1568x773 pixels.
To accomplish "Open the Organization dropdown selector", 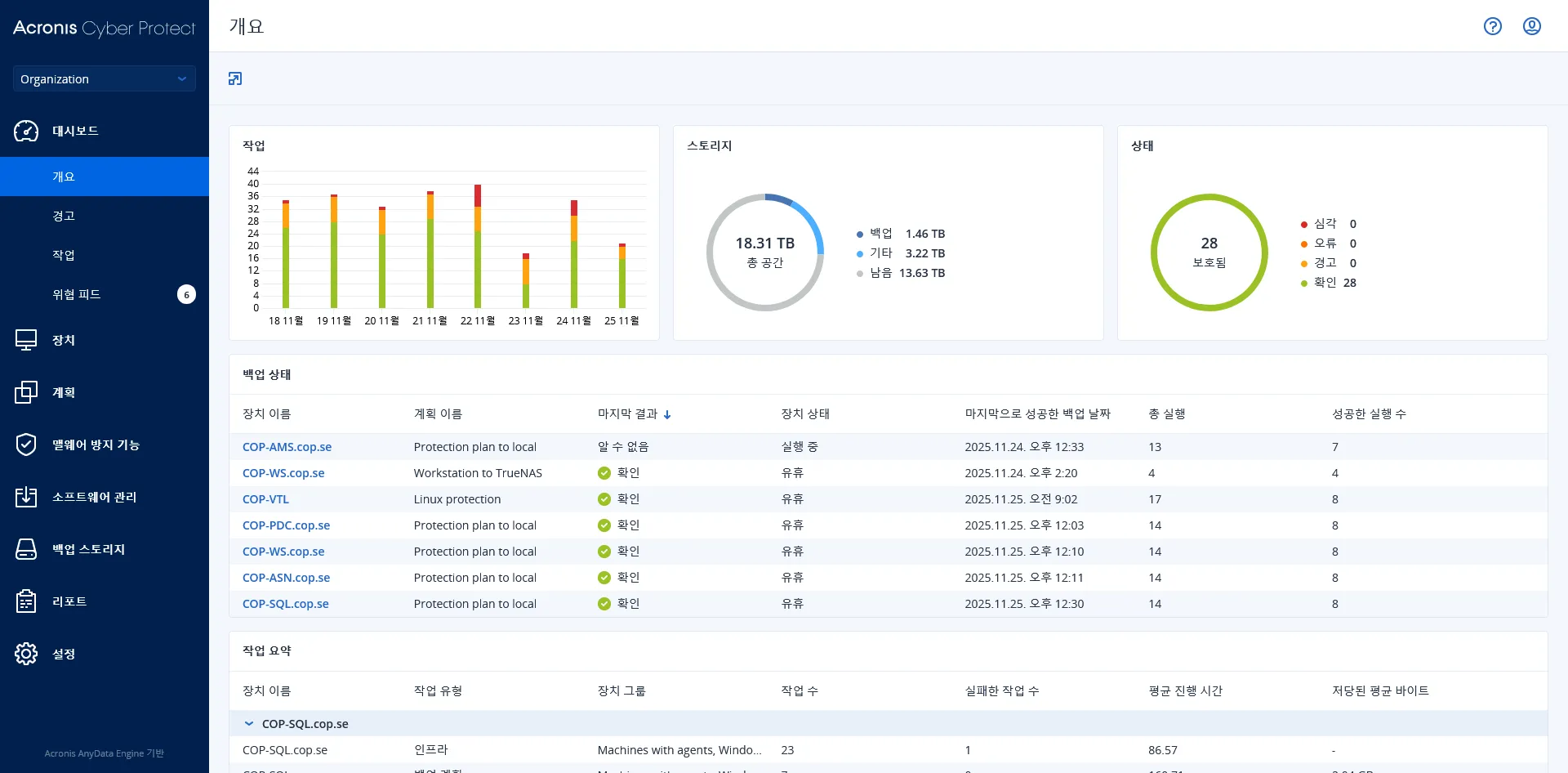I will [104, 79].
